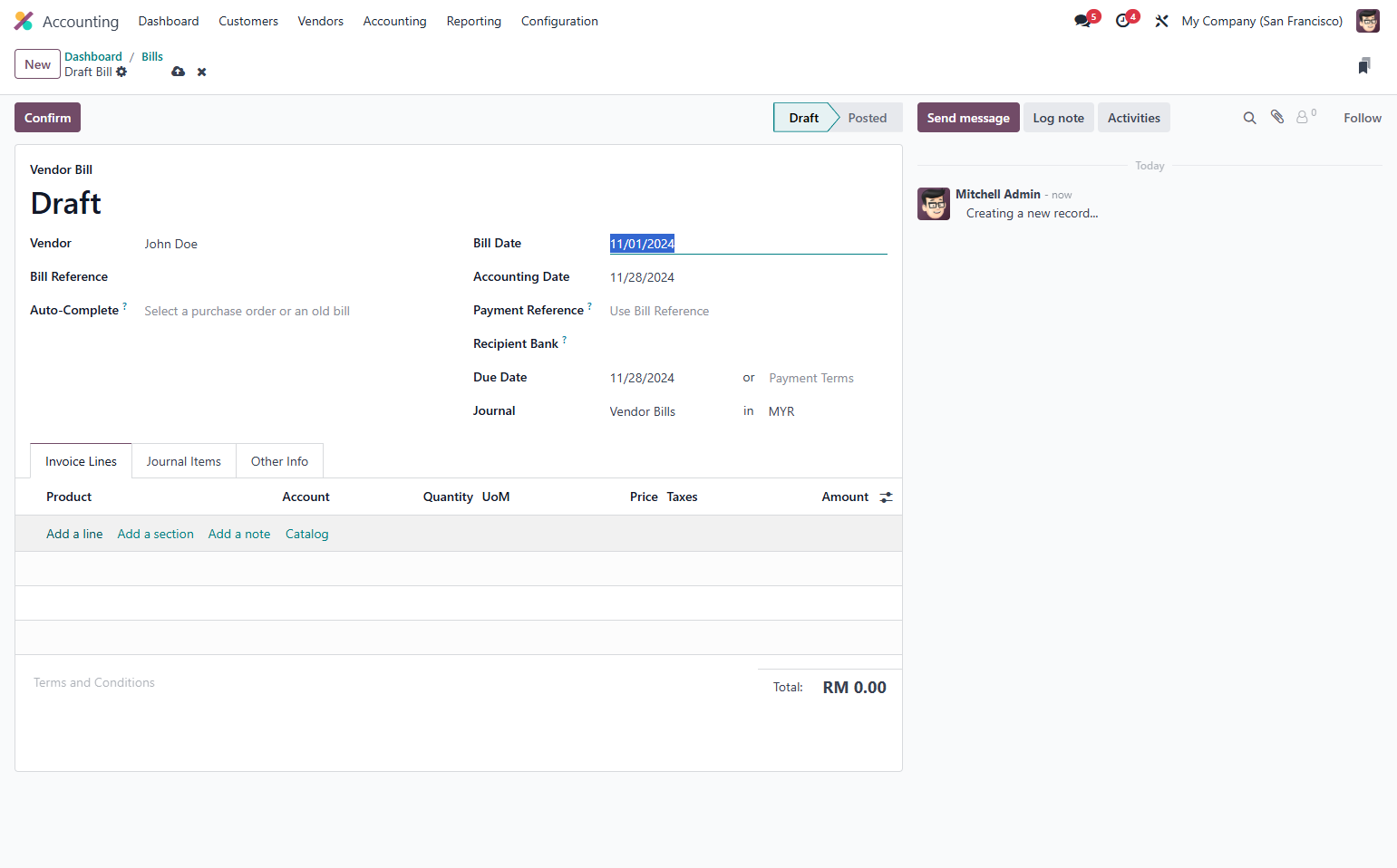Open the Auto-Complete purchase order dropdown

point(294,311)
